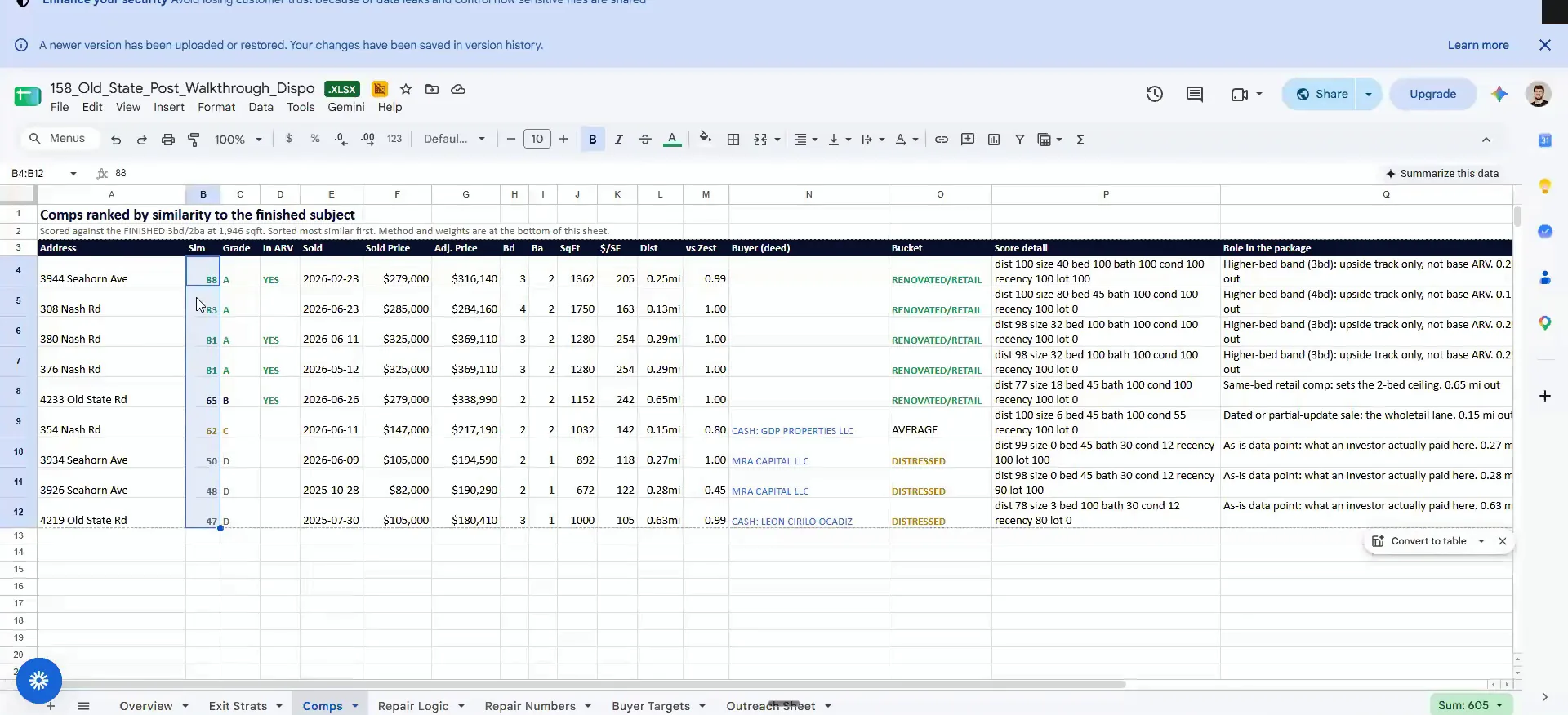Click the all sheets list icon
The height and width of the screenshot is (715, 1568).
(x=83, y=706)
